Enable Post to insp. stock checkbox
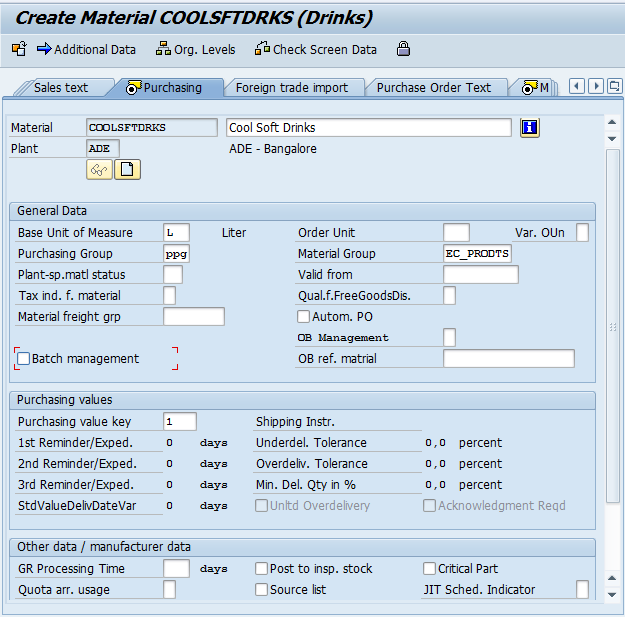The width and height of the screenshot is (625, 617). pos(262,569)
